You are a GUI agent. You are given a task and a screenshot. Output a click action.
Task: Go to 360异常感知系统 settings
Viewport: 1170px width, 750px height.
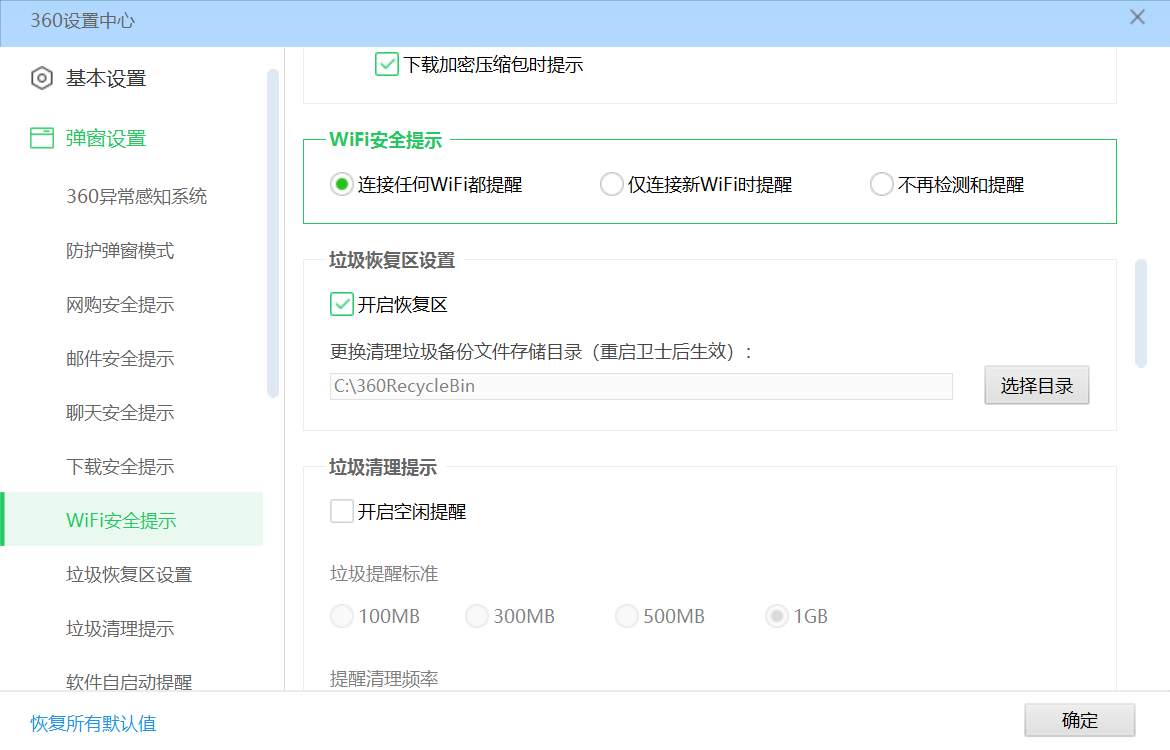pos(137,196)
